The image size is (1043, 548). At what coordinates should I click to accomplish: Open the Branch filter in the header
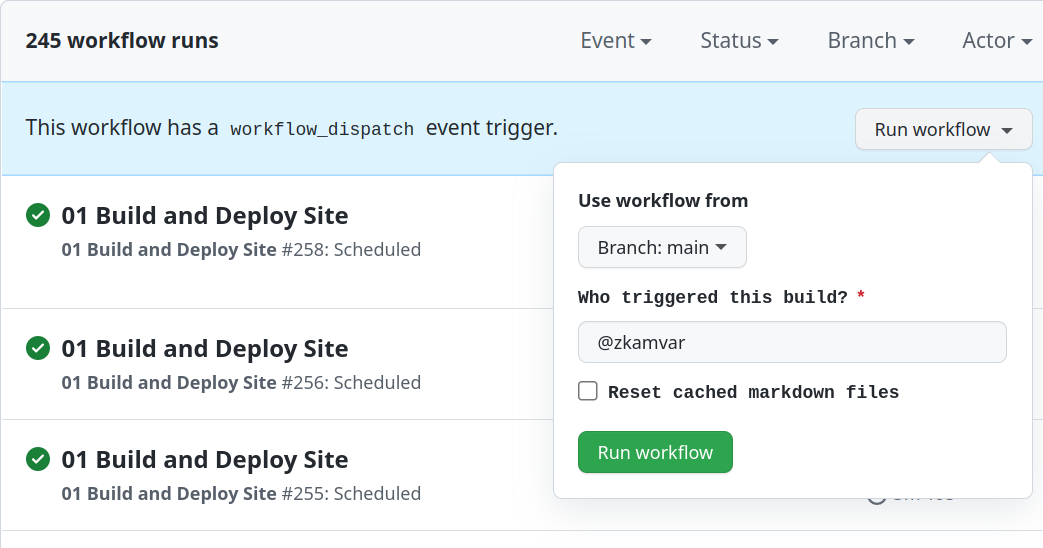click(x=870, y=41)
